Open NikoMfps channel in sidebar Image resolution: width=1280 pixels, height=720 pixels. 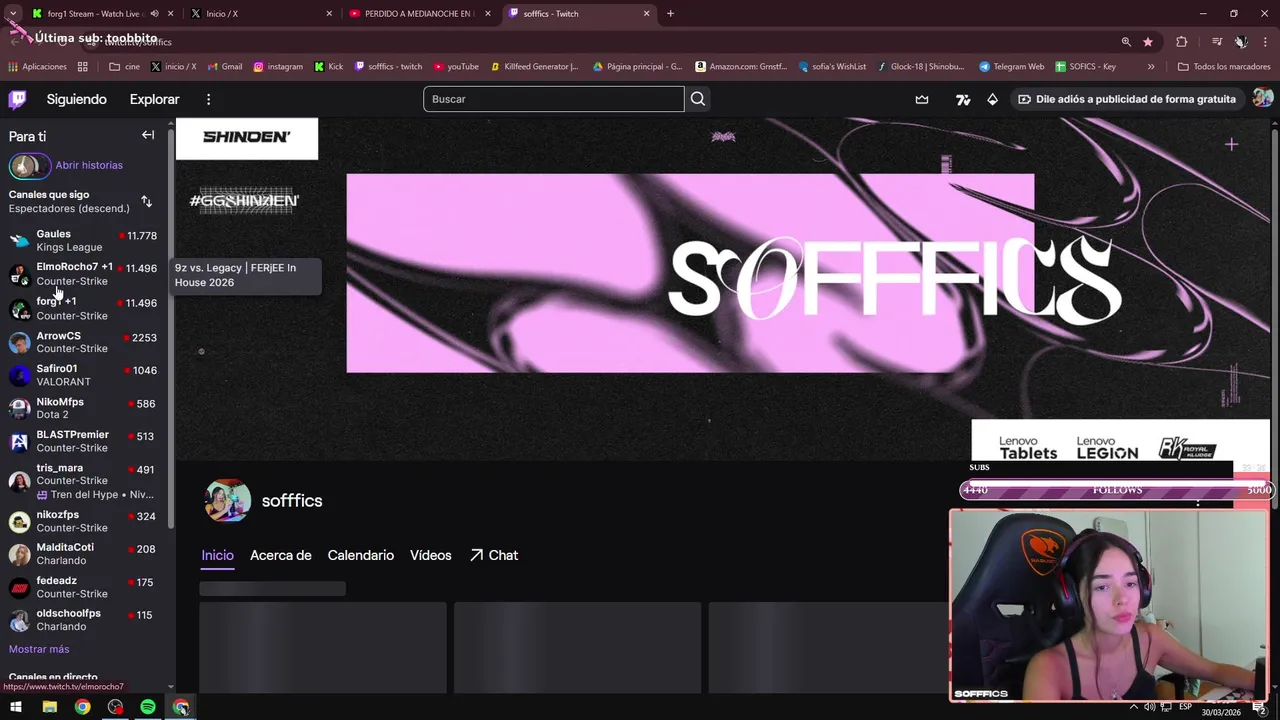tap(83, 408)
